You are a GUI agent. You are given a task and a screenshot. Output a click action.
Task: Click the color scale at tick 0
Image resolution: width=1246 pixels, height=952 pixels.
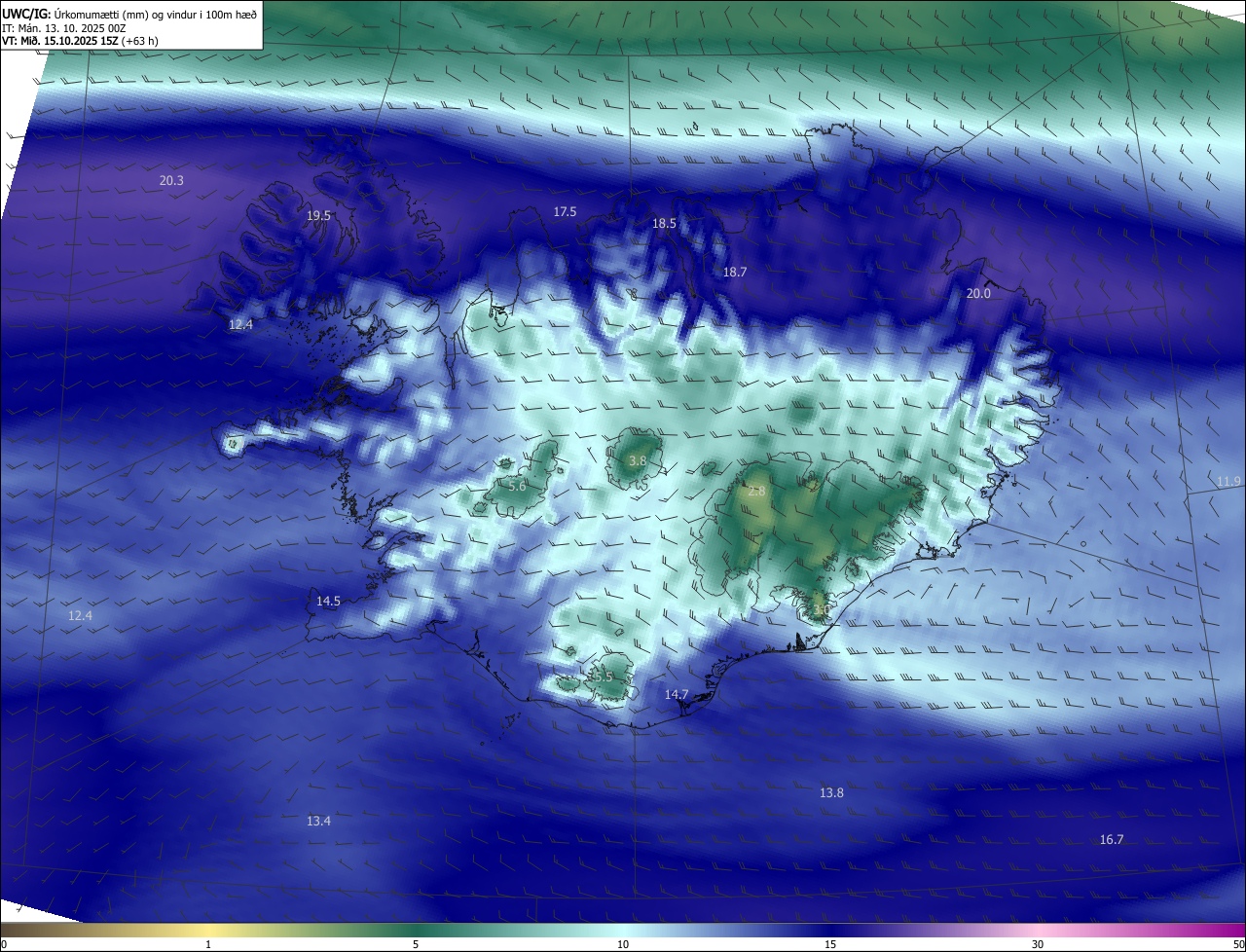pyautogui.click(x=3, y=944)
